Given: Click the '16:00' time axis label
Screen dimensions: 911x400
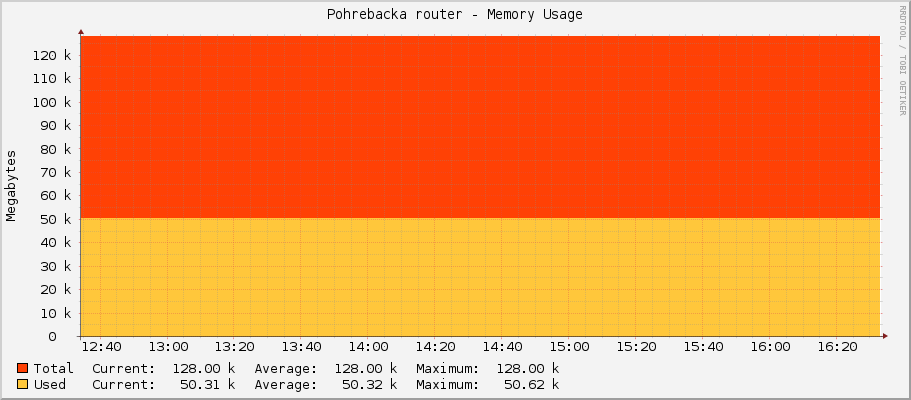Looking at the screenshot, I should pos(770,347).
